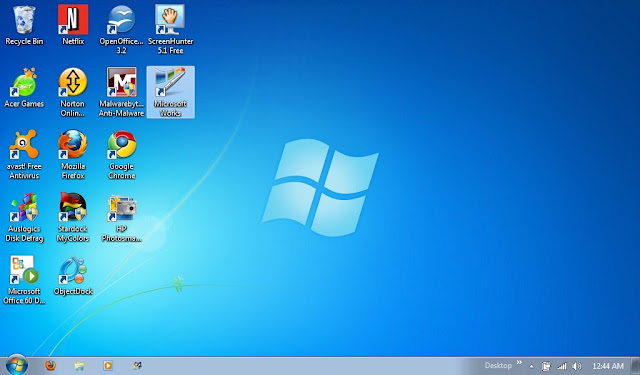Select ScreenHunter 5.1 Free shortcut
Viewport: 640px width, 375px height.
pos(170,30)
